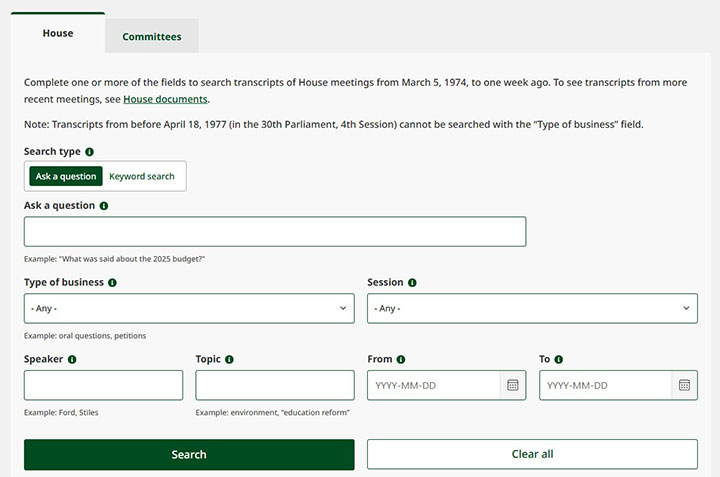
Task: Open the Session dropdown
Action: click(532, 309)
